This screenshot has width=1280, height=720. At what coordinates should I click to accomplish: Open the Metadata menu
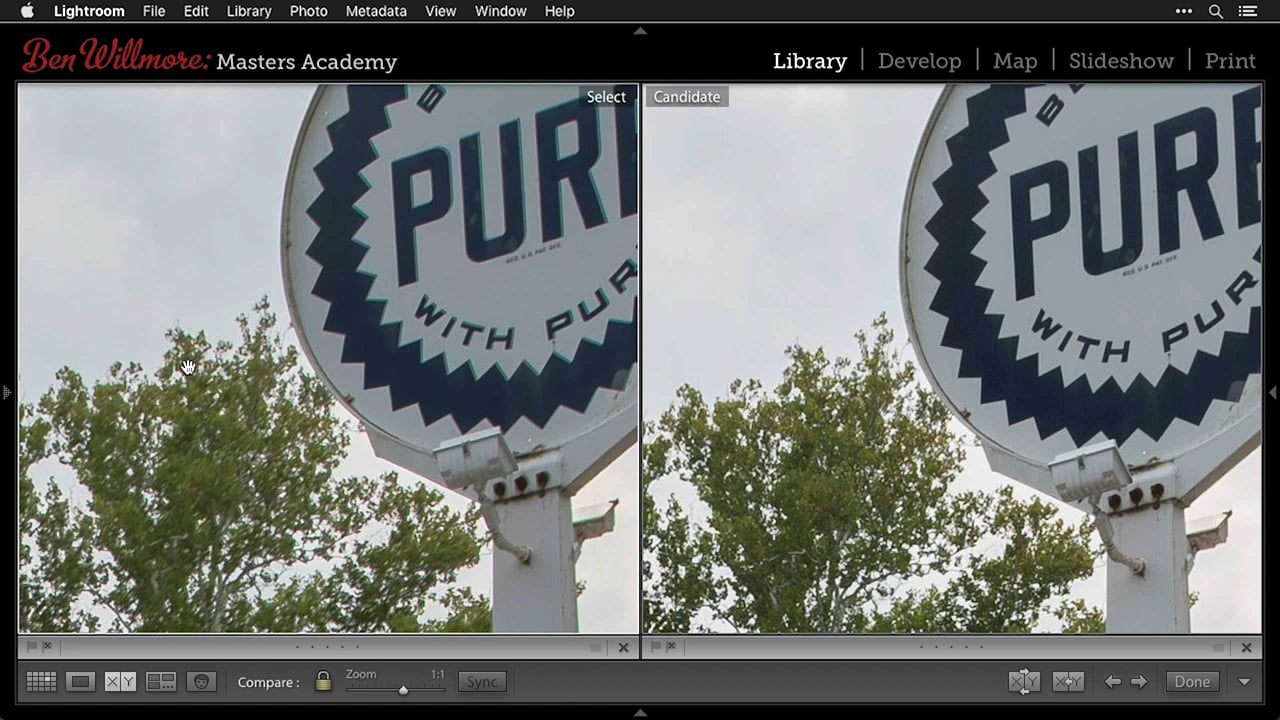[x=376, y=11]
